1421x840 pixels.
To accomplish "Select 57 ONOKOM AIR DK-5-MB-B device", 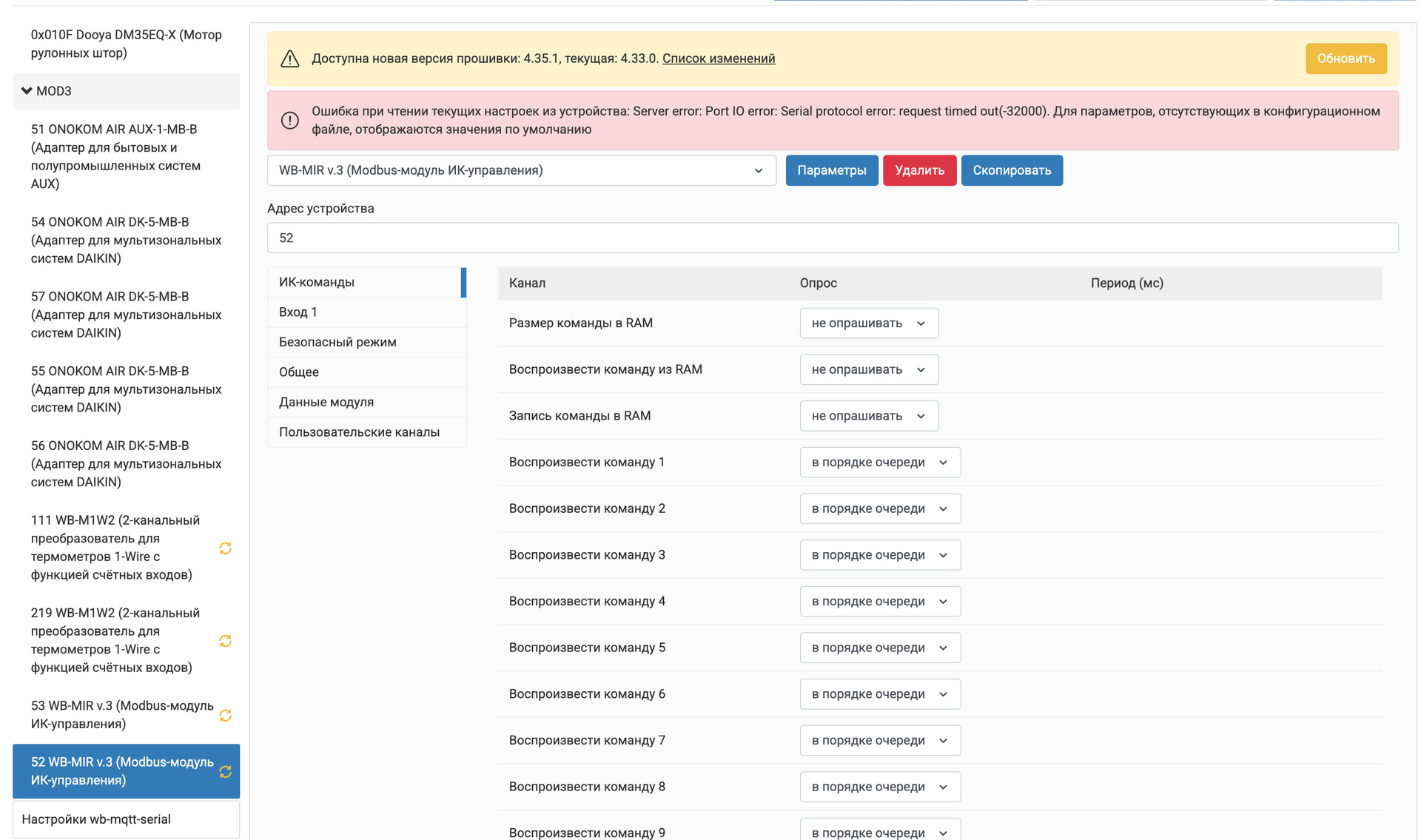I will tap(126, 315).
